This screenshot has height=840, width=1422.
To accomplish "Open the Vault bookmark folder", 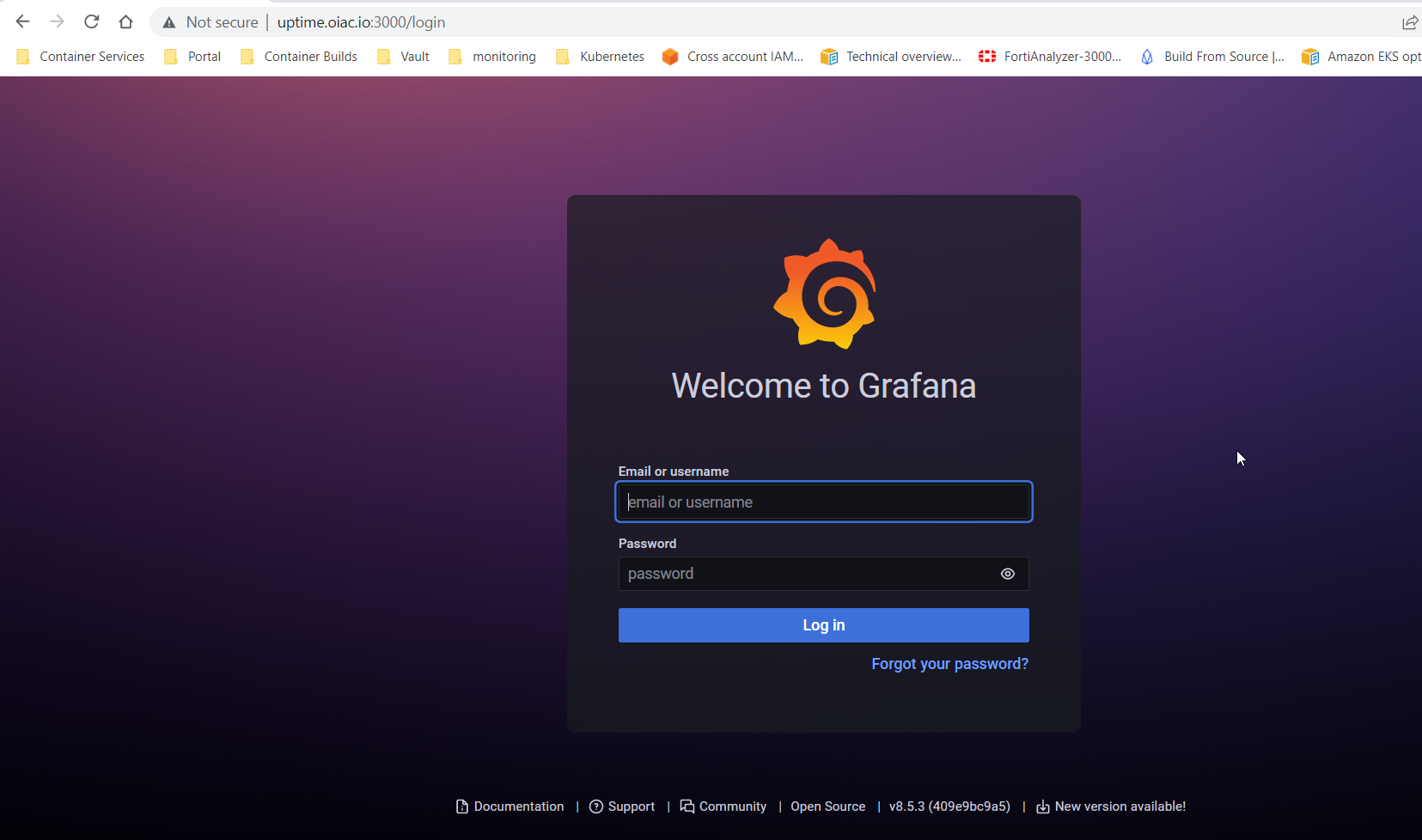I will point(403,57).
